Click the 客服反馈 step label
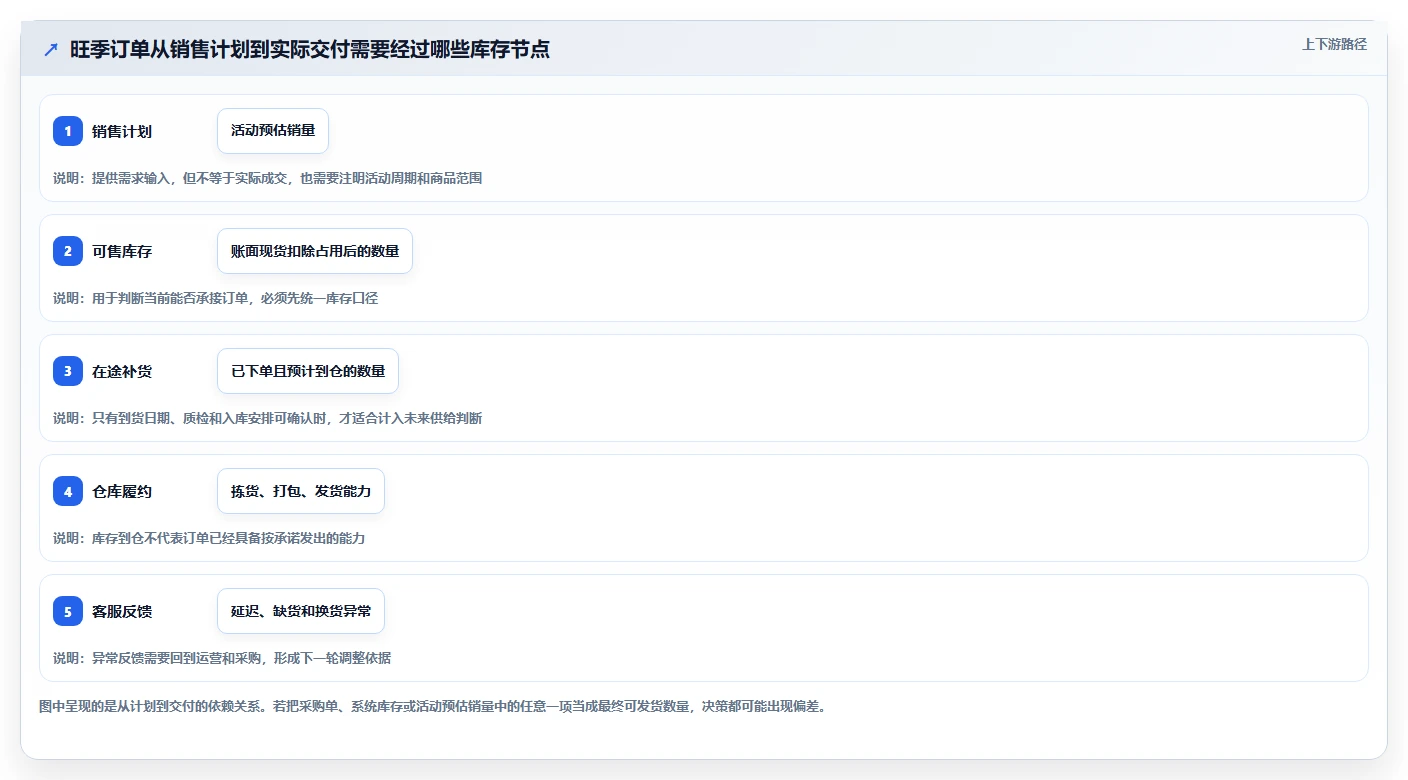This screenshot has height=780, width=1408. (x=122, y=611)
